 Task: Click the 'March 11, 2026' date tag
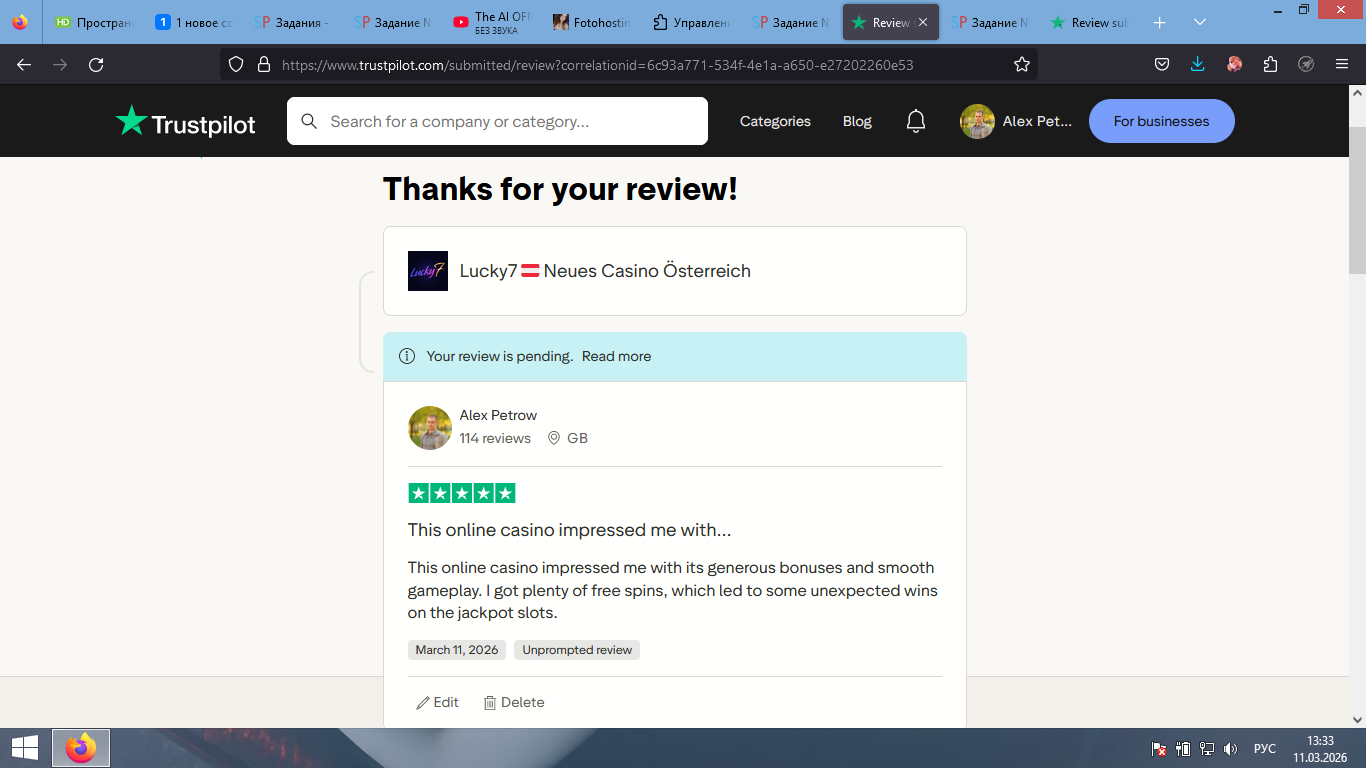pos(457,650)
